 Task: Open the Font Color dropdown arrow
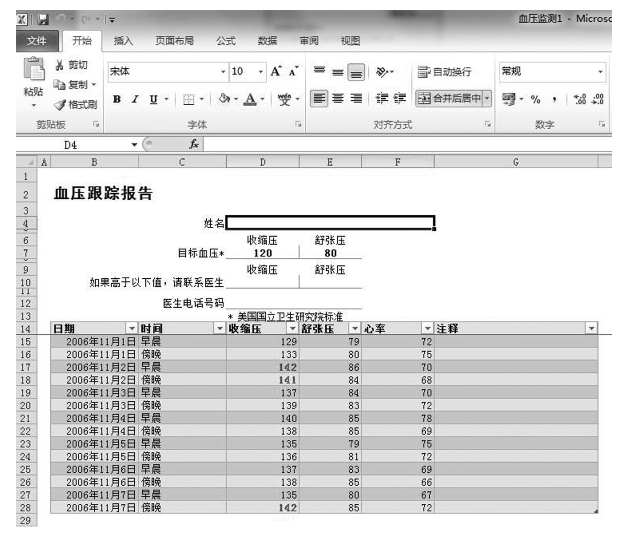coord(262,99)
